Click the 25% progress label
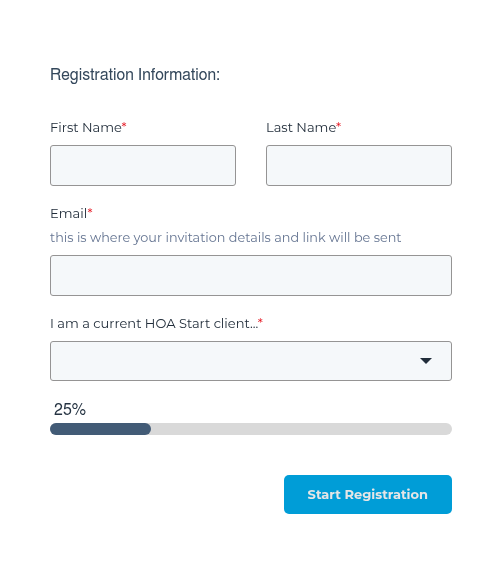Screen dimensions: 502x564 click(x=70, y=409)
